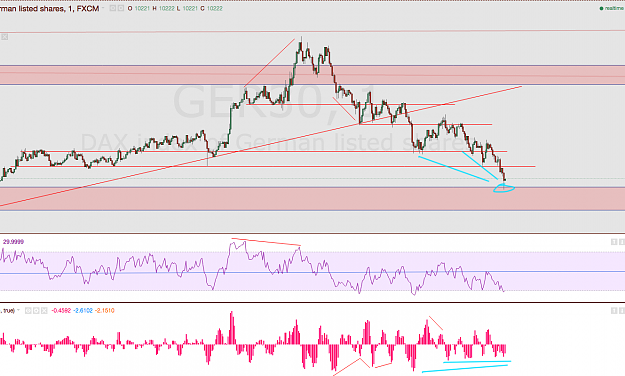Open dropdown arrow beside the 'true)' indicator legend
The height and width of the screenshot is (376, 625).
pyautogui.click(x=19, y=310)
